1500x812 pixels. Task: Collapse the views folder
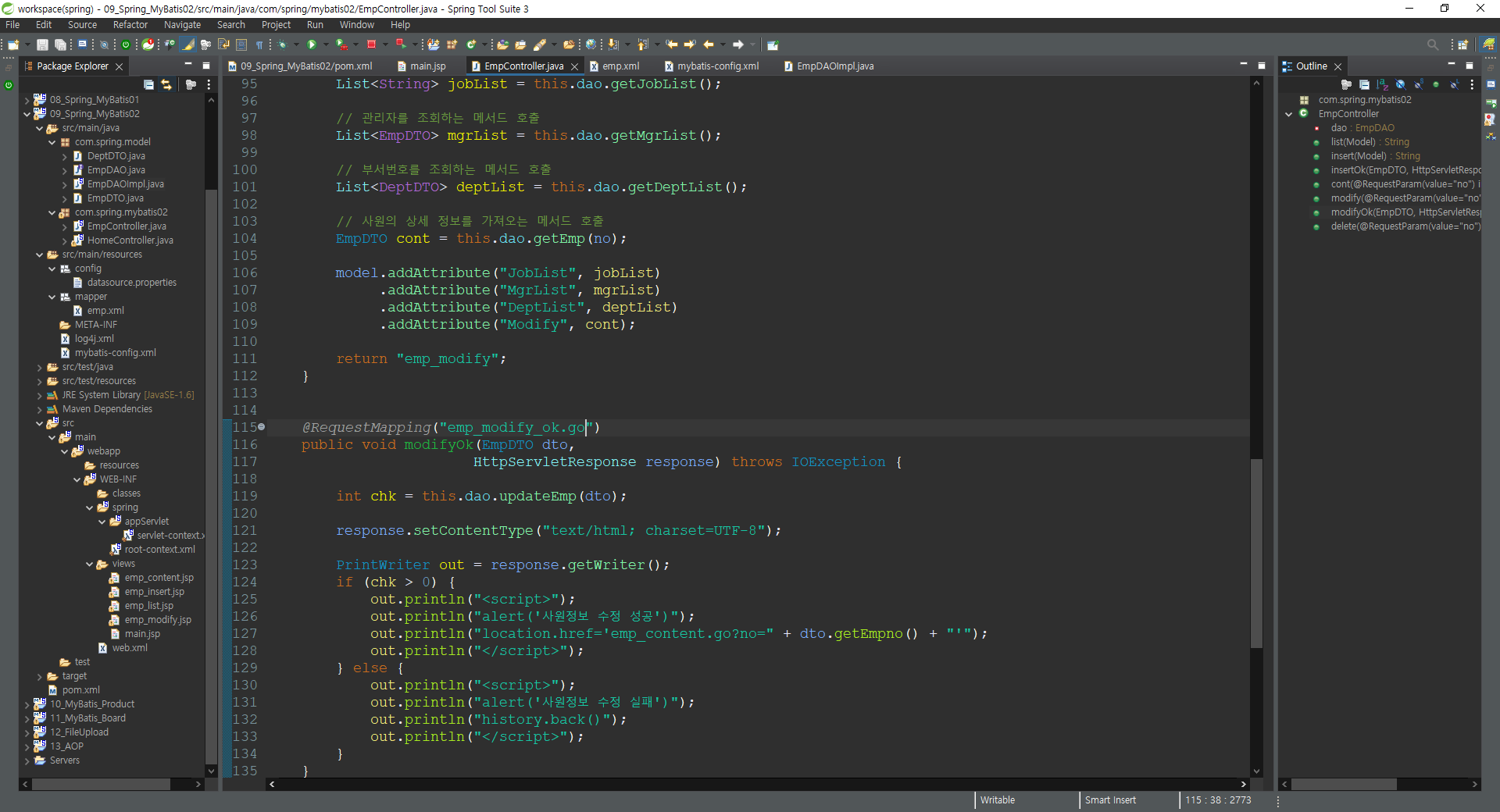(x=90, y=564)
